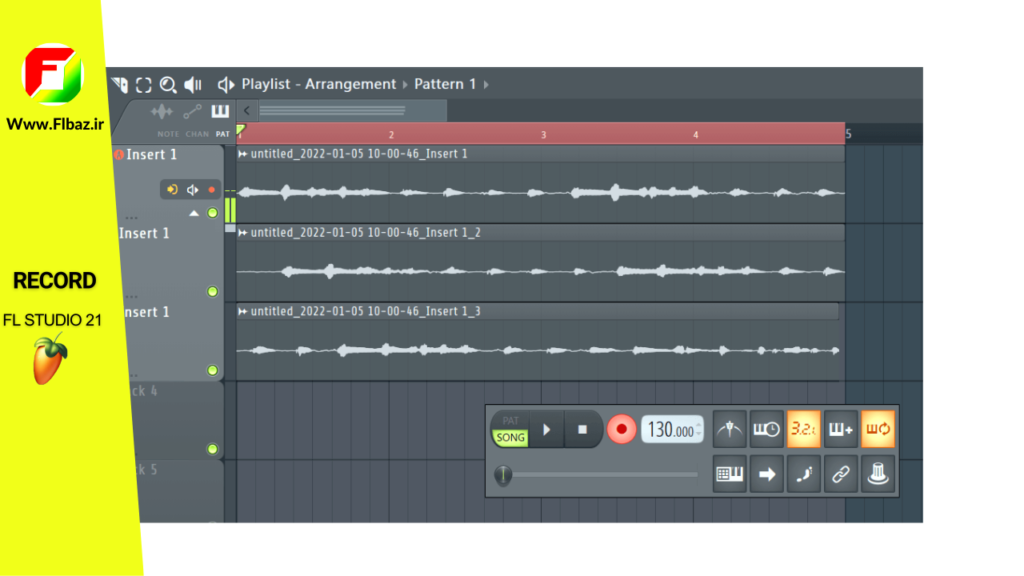
Task: Toggle the overdub piano-plus button
Action: (840, 430)
